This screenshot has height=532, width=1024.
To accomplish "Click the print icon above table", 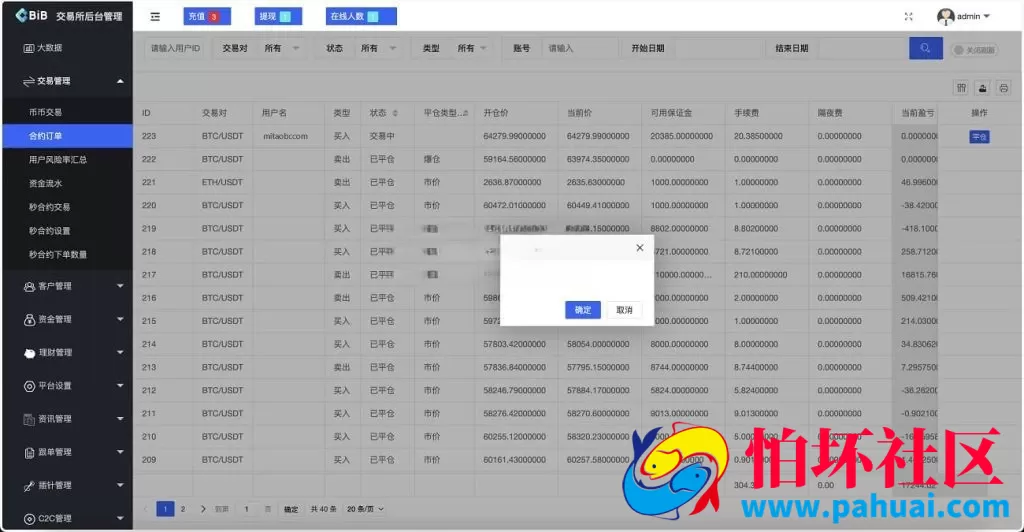I will click(x=1004, y=87).
